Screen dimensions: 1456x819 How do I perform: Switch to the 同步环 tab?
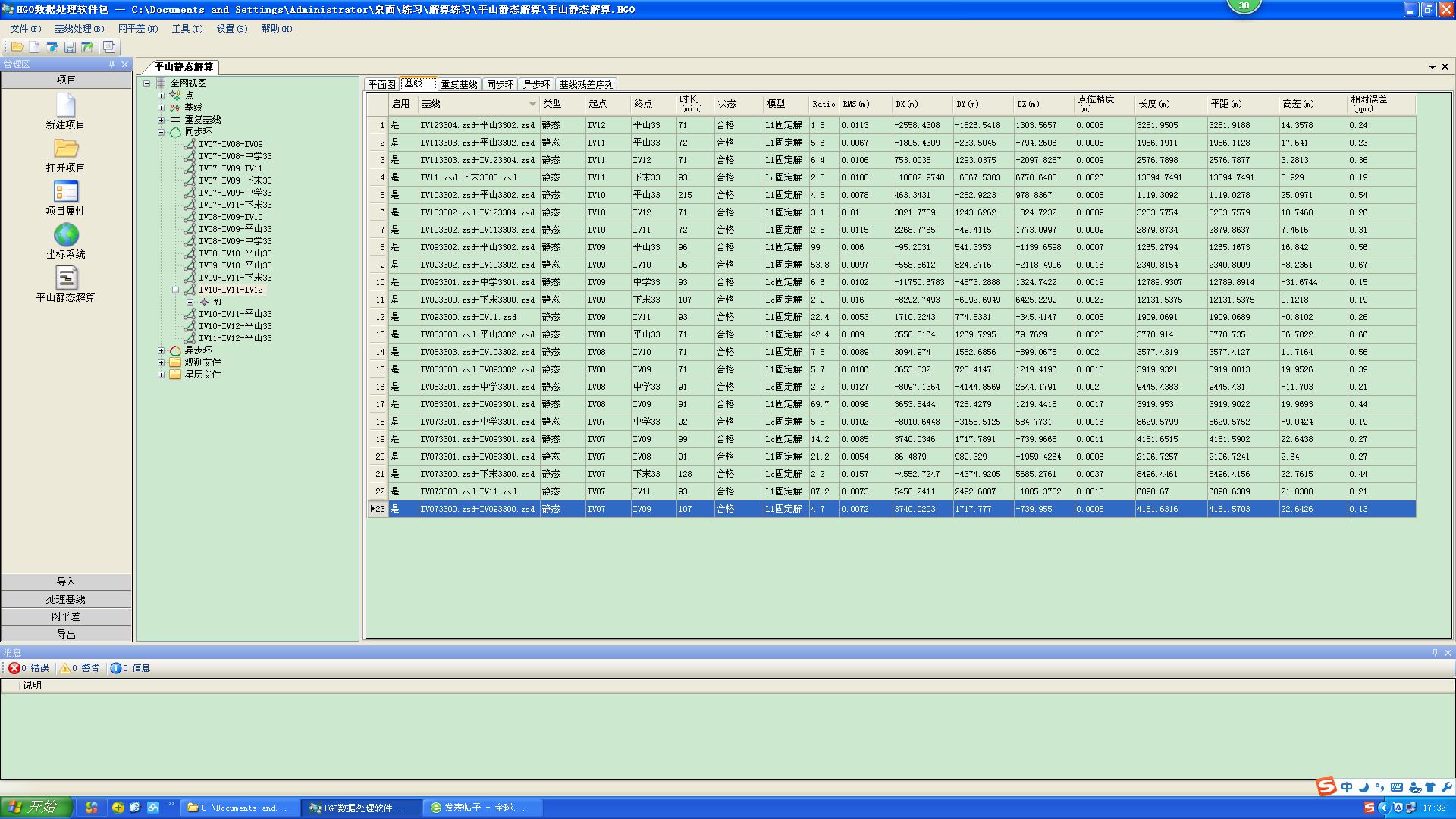tap(500, 84)
